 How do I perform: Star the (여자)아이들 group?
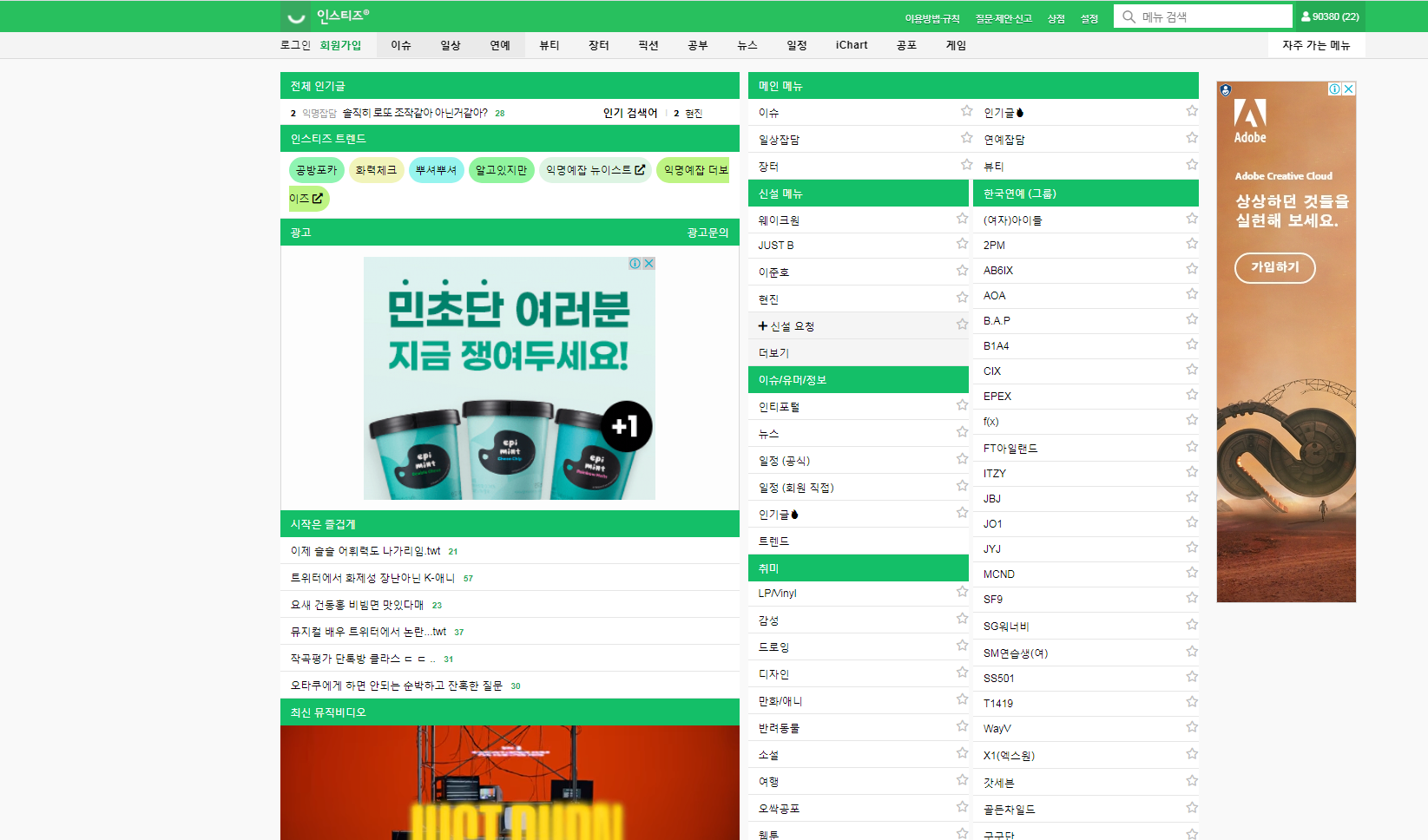point(1192,218)
